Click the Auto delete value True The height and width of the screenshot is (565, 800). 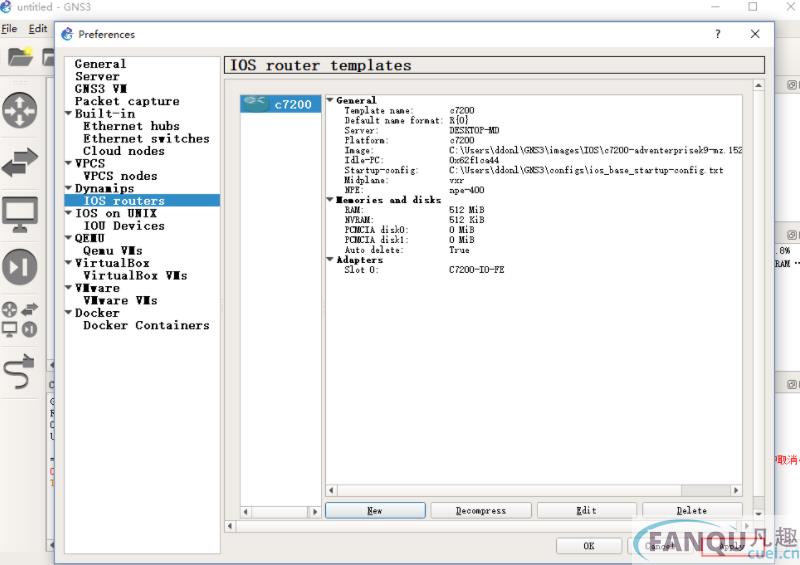(459, 250)
